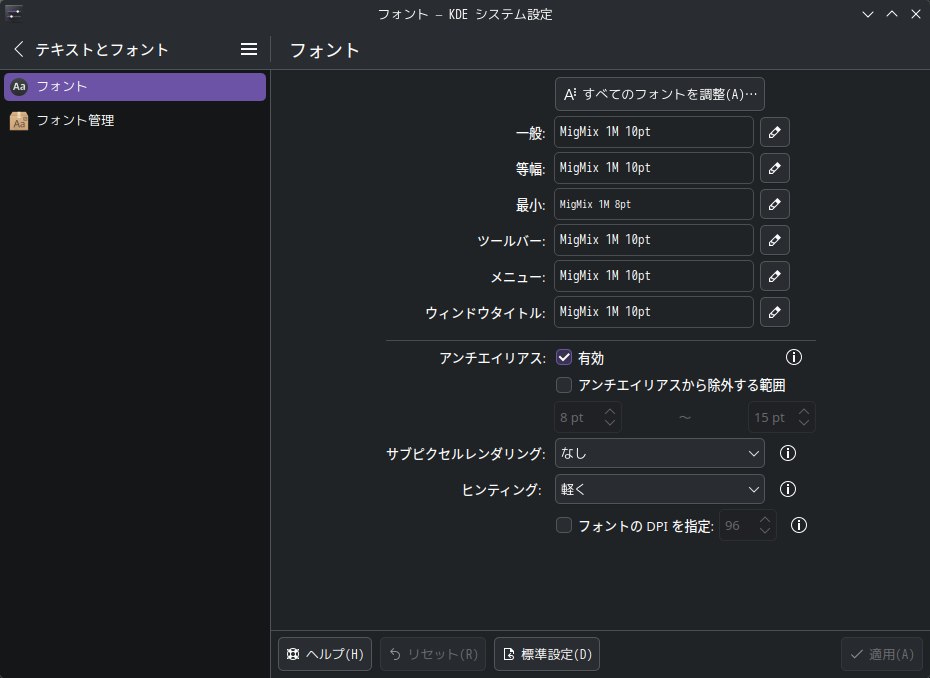Click the info icon beside ヒンティング dropdown
The image size is (930, 678).
point(788,489)
